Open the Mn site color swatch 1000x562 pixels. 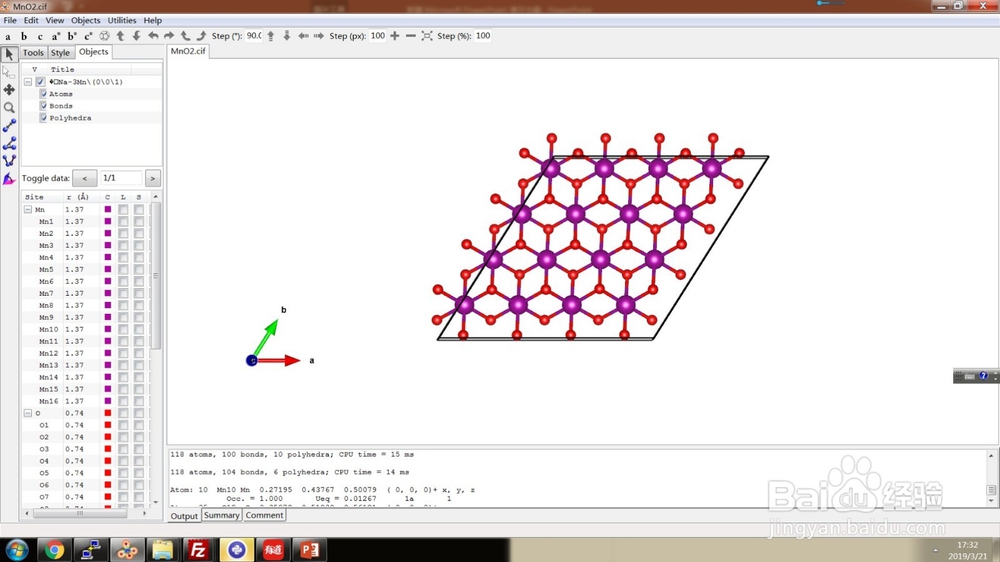tap(108, 209)
